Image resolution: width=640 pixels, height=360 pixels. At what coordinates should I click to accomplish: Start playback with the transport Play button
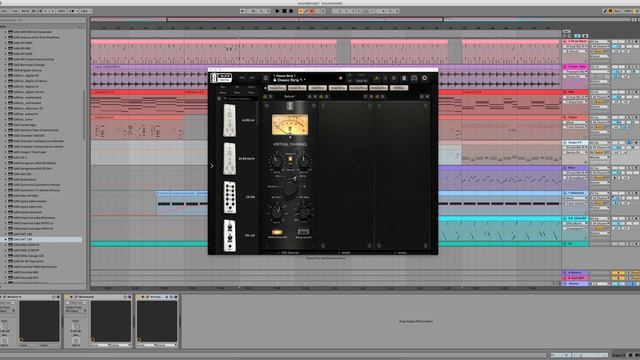[278, 11]
